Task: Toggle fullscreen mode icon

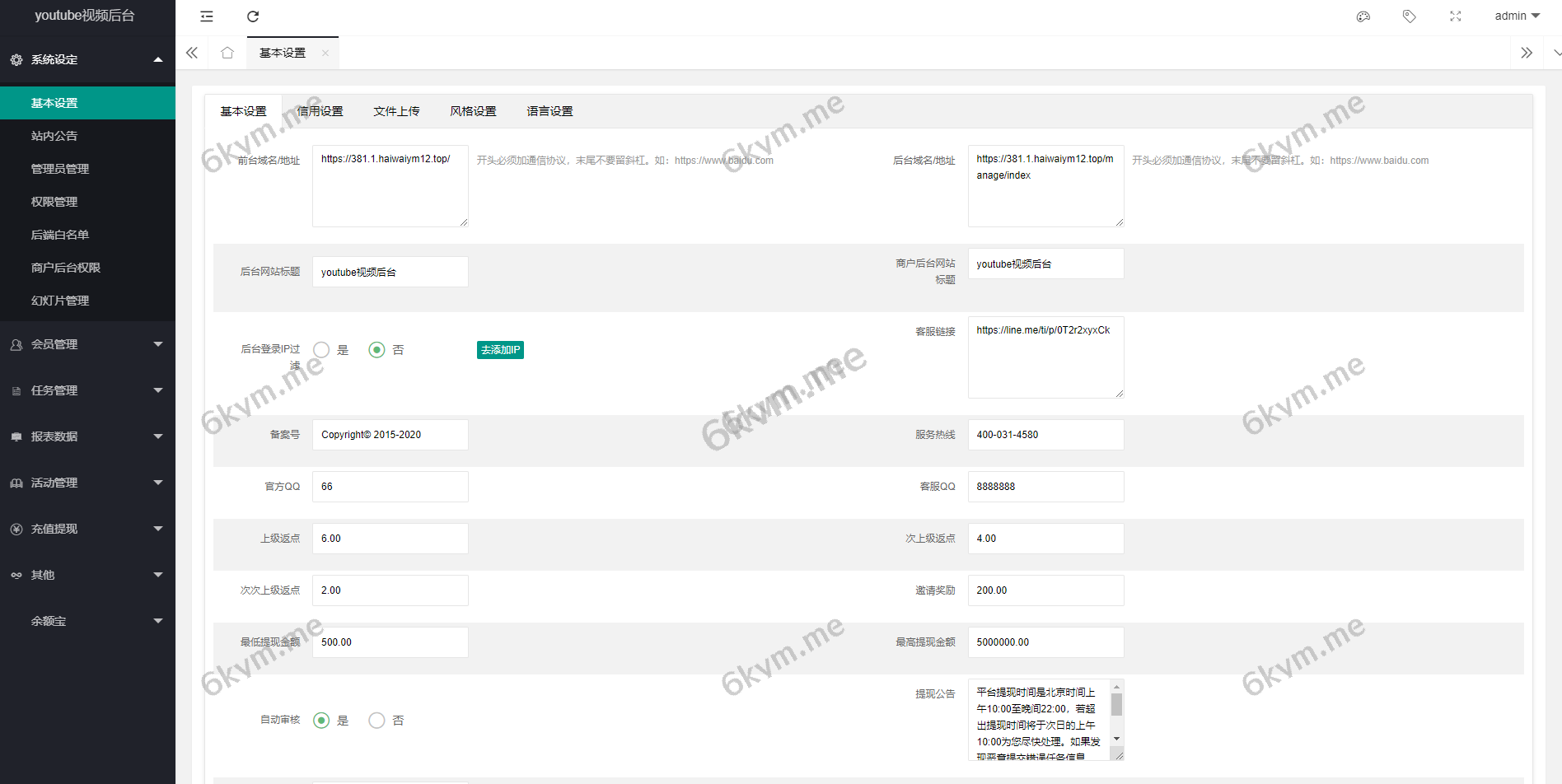Action: pos(1456,16)
